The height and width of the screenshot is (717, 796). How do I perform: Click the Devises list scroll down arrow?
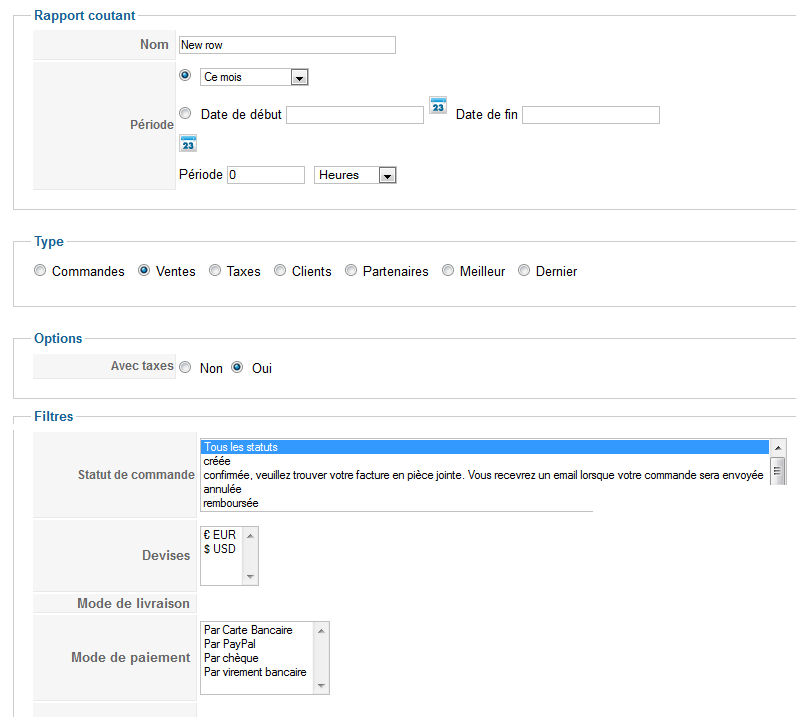tap(250, 577)
